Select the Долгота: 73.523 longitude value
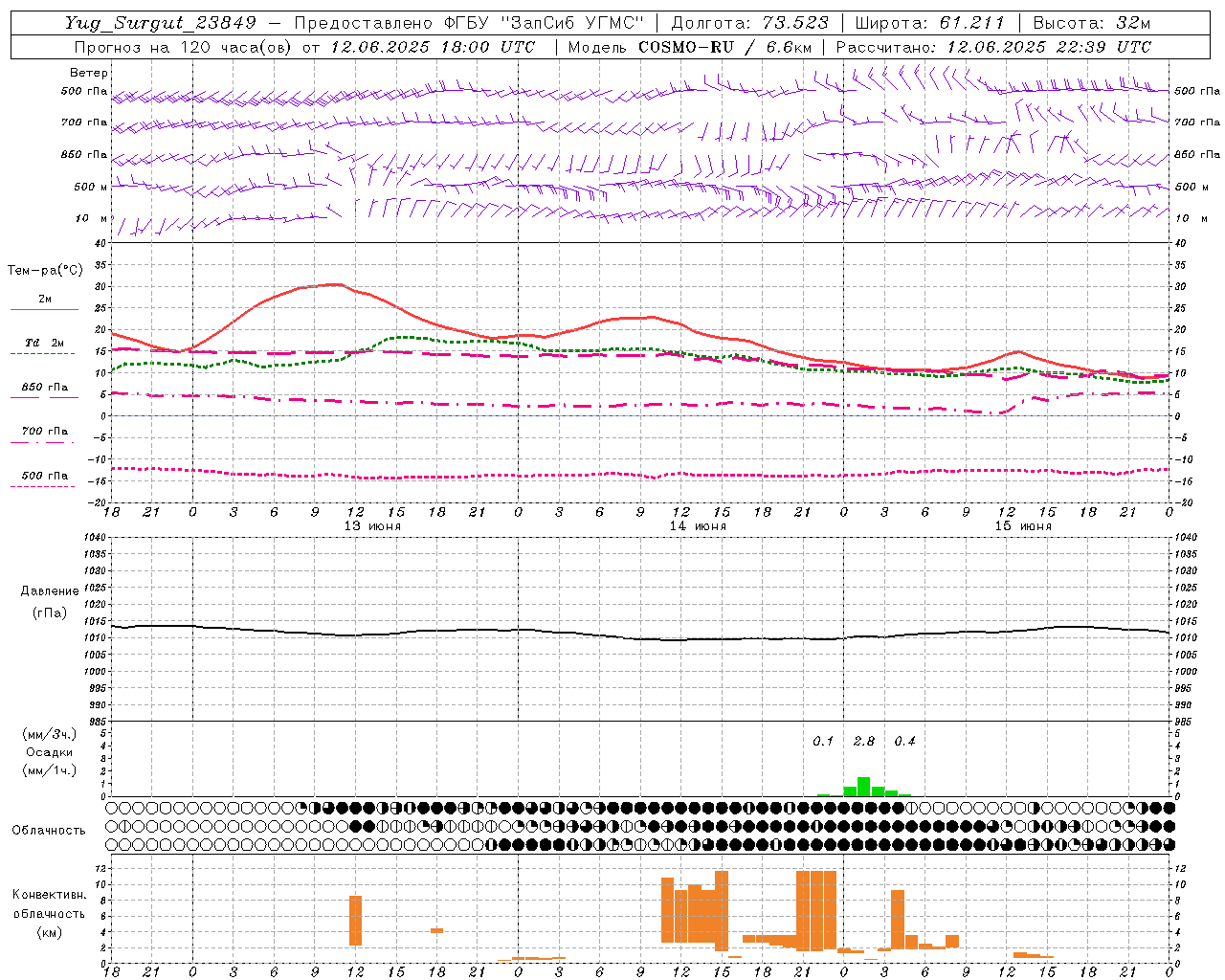The image size is (1225, 980). 750,23
